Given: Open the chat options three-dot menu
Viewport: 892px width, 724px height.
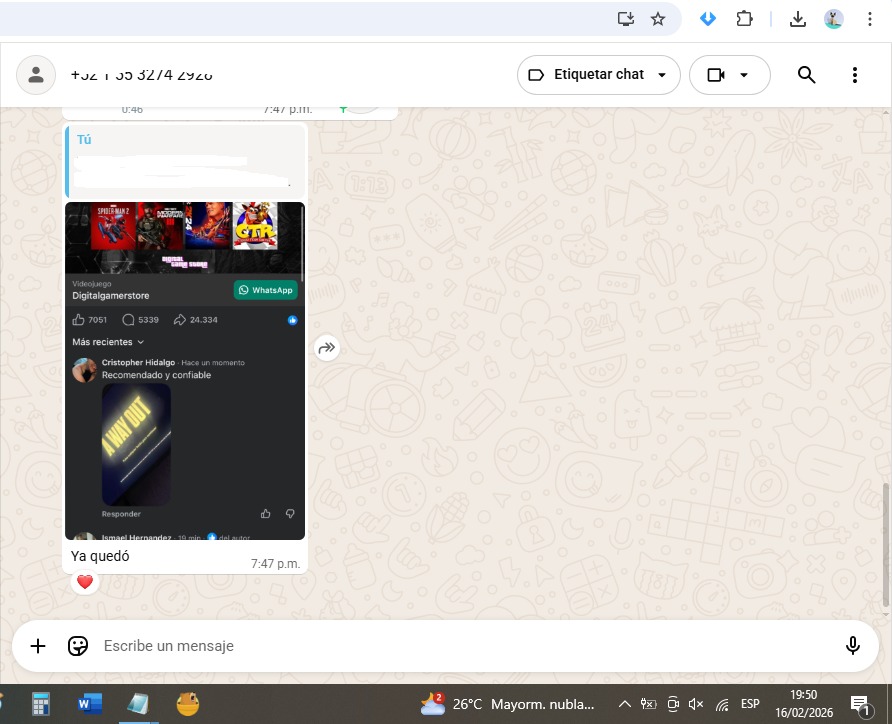Looking at the screenshot, I should (854, 75).
